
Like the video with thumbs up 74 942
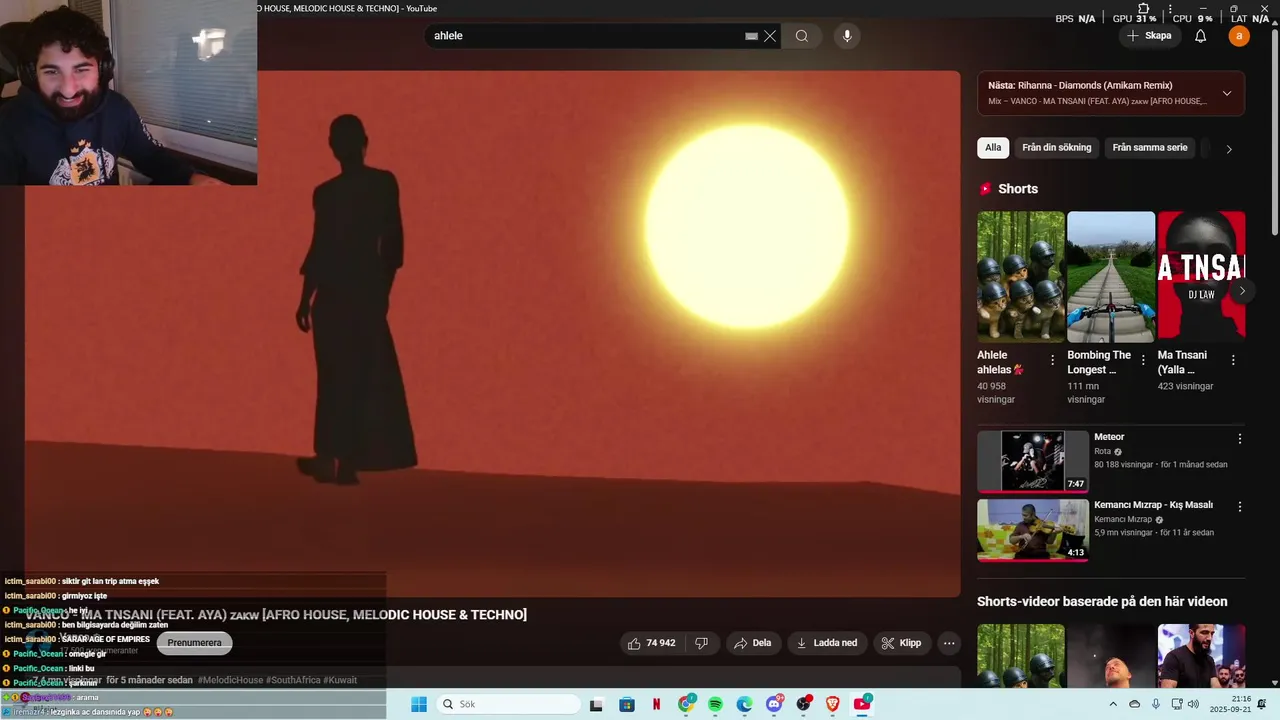coord(651,643)
